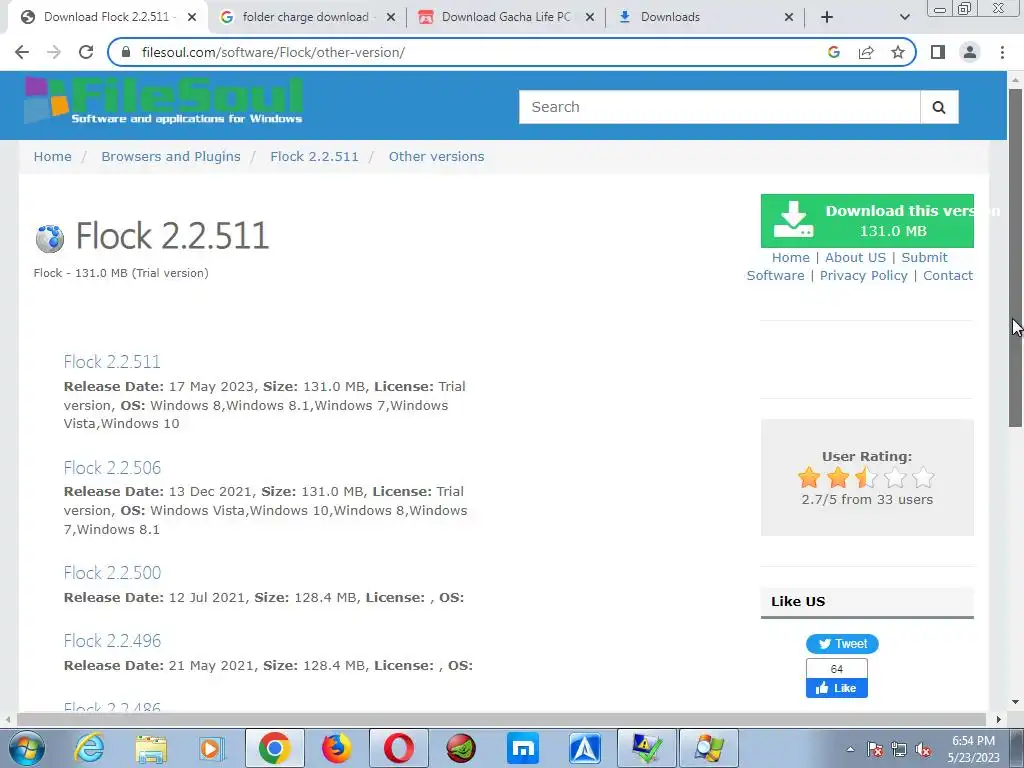The image size is (1024, 768).
Task: Close the Download Flock 2.2.511 tab
Action: tap(192, 17)
